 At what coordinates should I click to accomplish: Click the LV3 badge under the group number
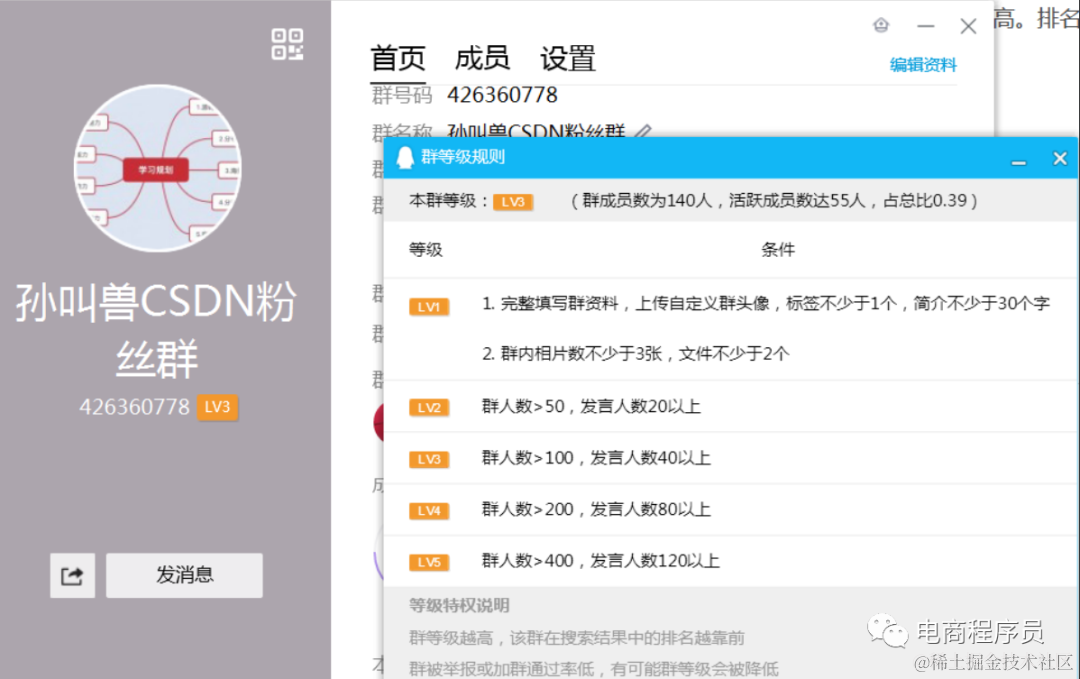(x=218, y=407)
